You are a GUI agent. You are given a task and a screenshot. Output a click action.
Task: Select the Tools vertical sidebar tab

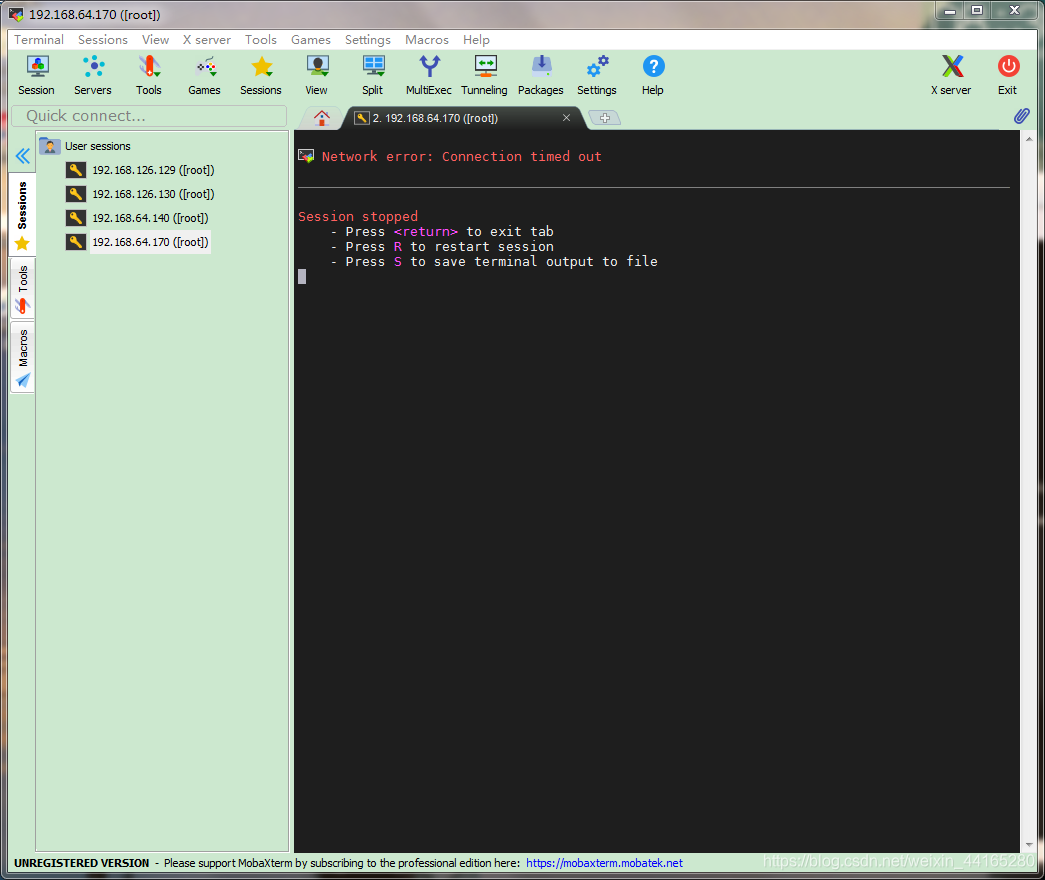pos(22,289)
